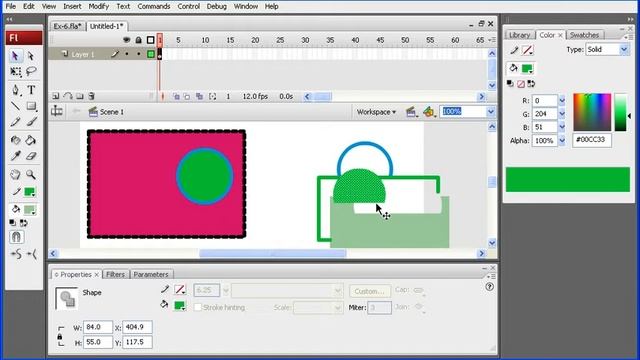Select the Hand tool
This screenshot has height=360, width=640.
(x=16, y=175)
